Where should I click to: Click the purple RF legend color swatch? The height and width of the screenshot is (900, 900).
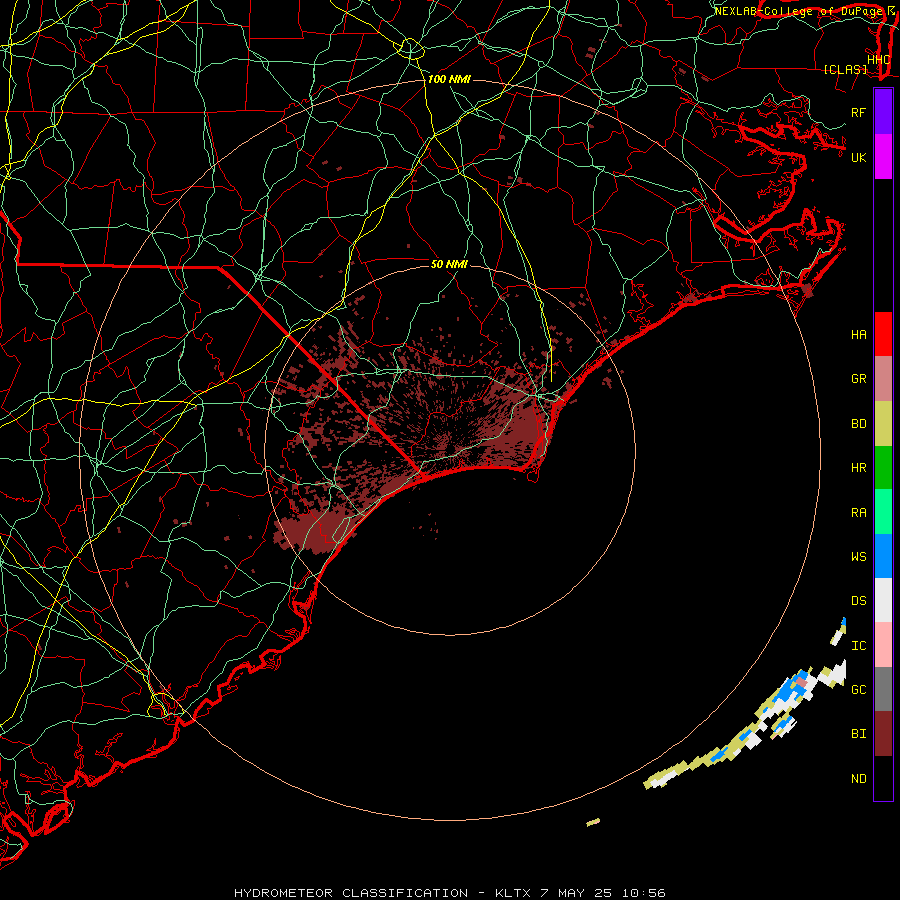point(883,112)
